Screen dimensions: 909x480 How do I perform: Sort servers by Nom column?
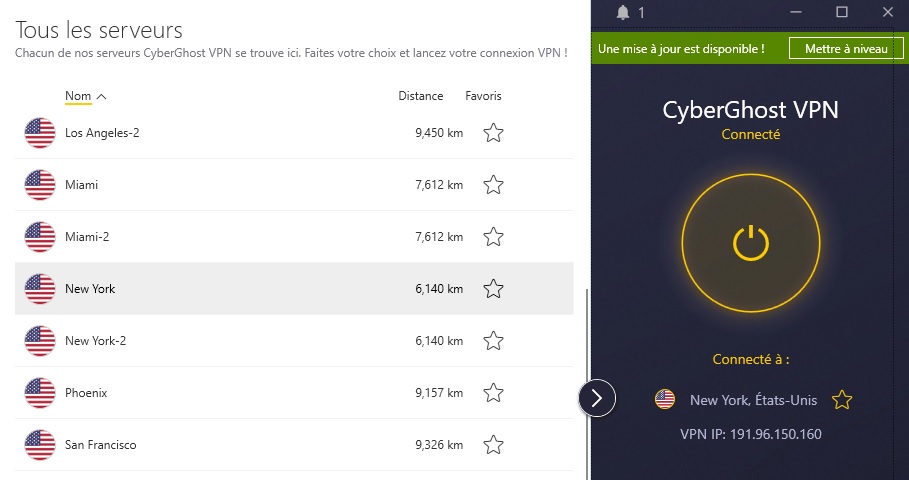click(x=78, y=96)
